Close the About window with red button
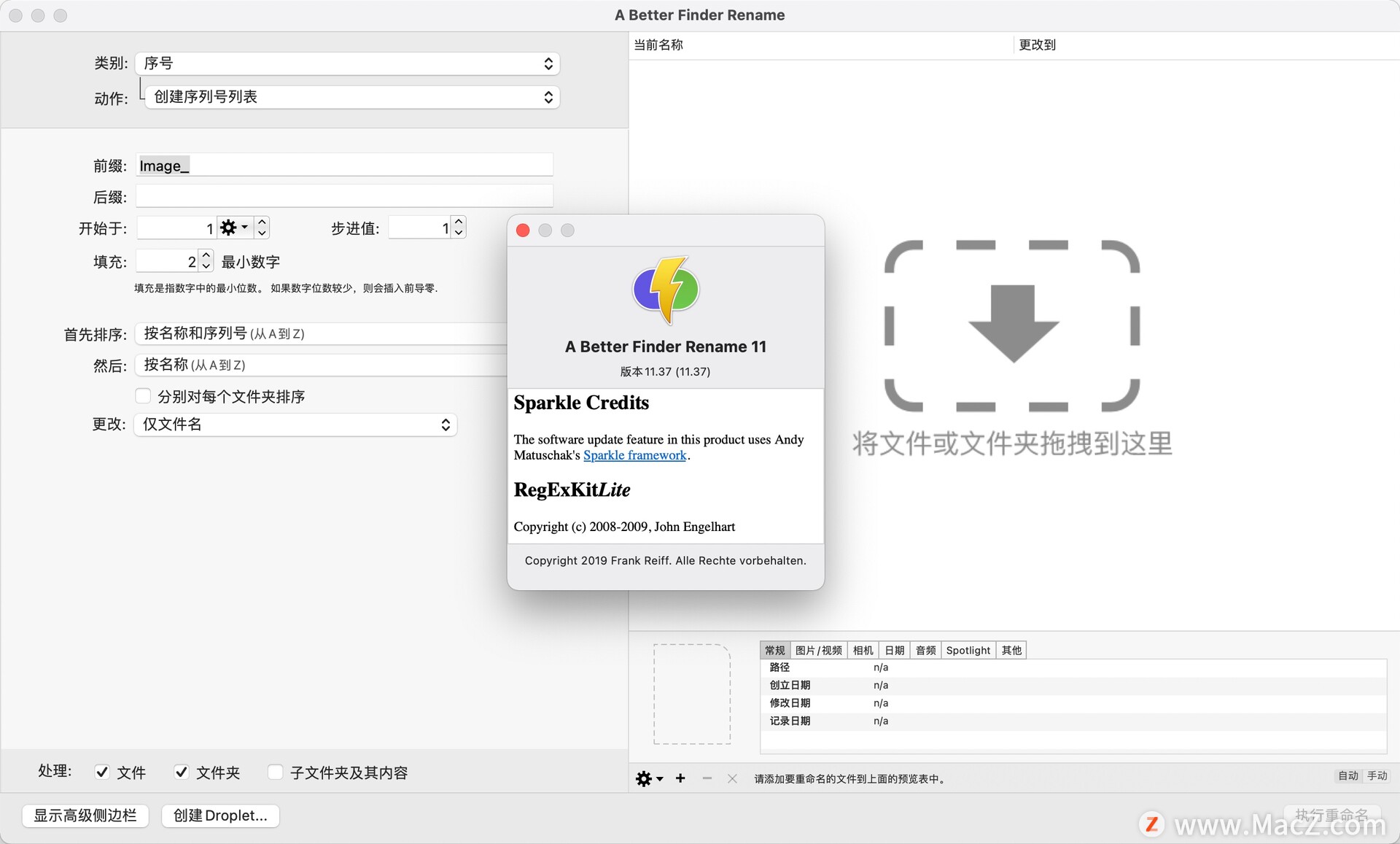1400x844 pixels. 523,231
